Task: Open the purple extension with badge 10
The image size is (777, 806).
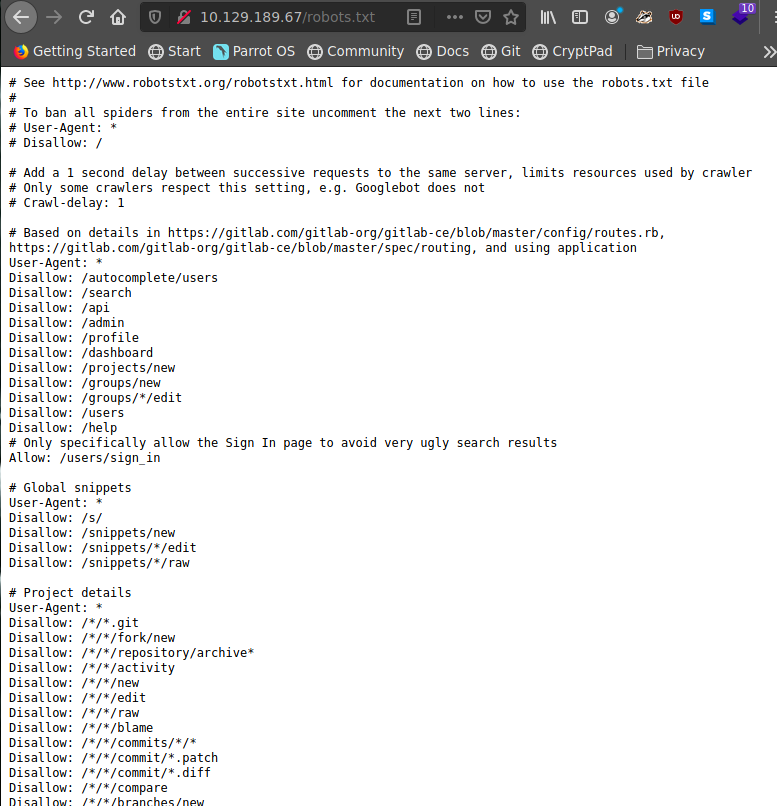Action: point(742,15)
